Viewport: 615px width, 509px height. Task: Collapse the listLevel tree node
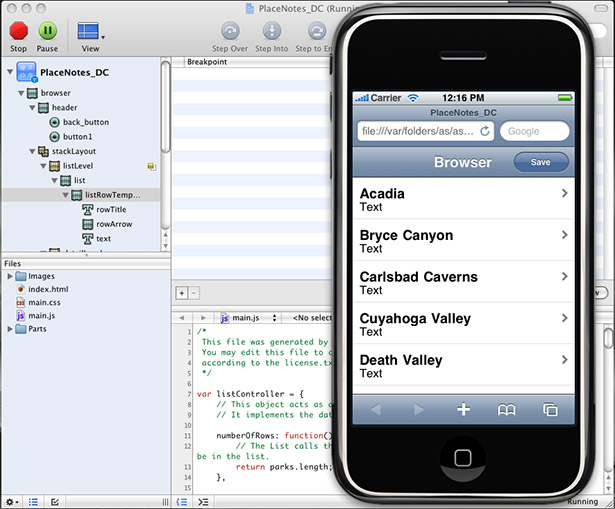tap(43, 166)
